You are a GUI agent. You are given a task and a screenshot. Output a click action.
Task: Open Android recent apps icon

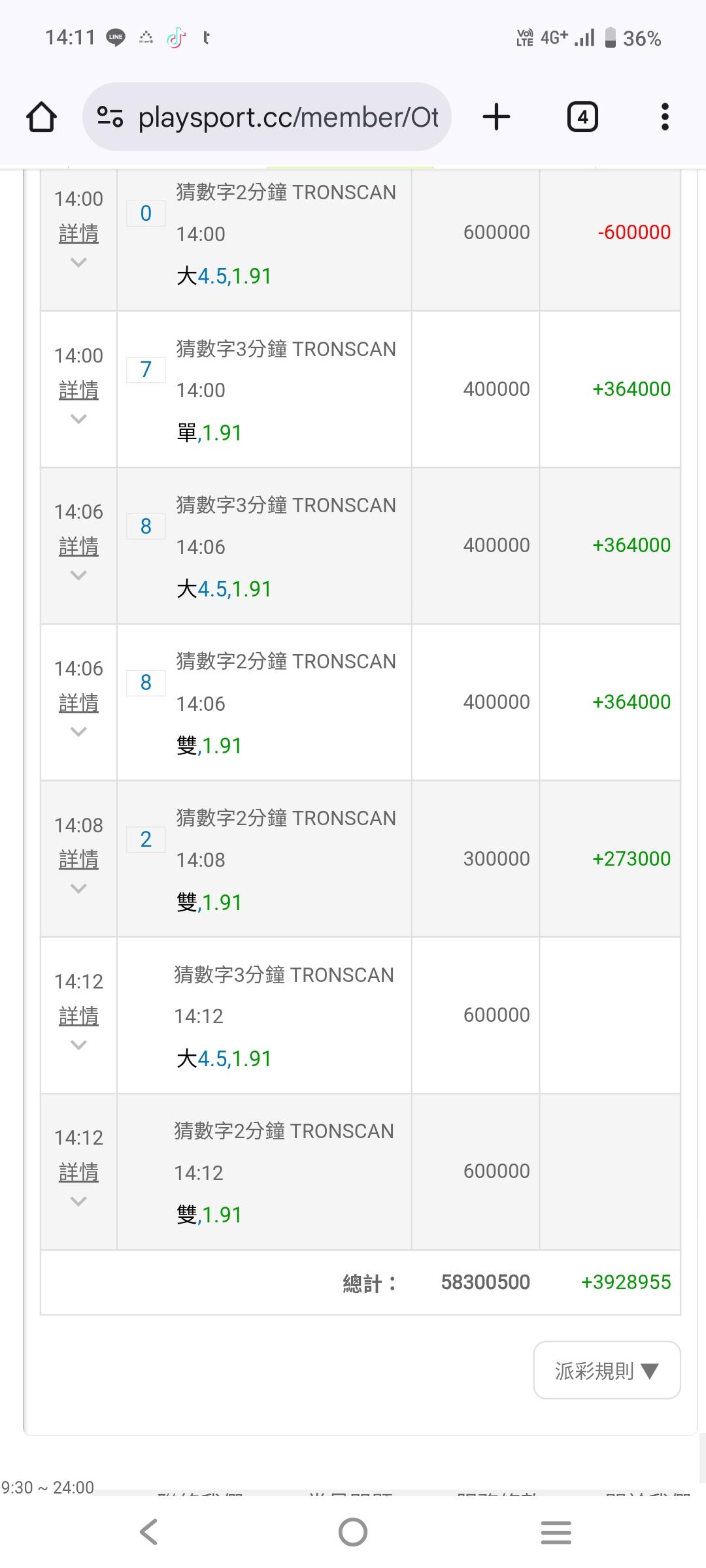coord(556,1531)
